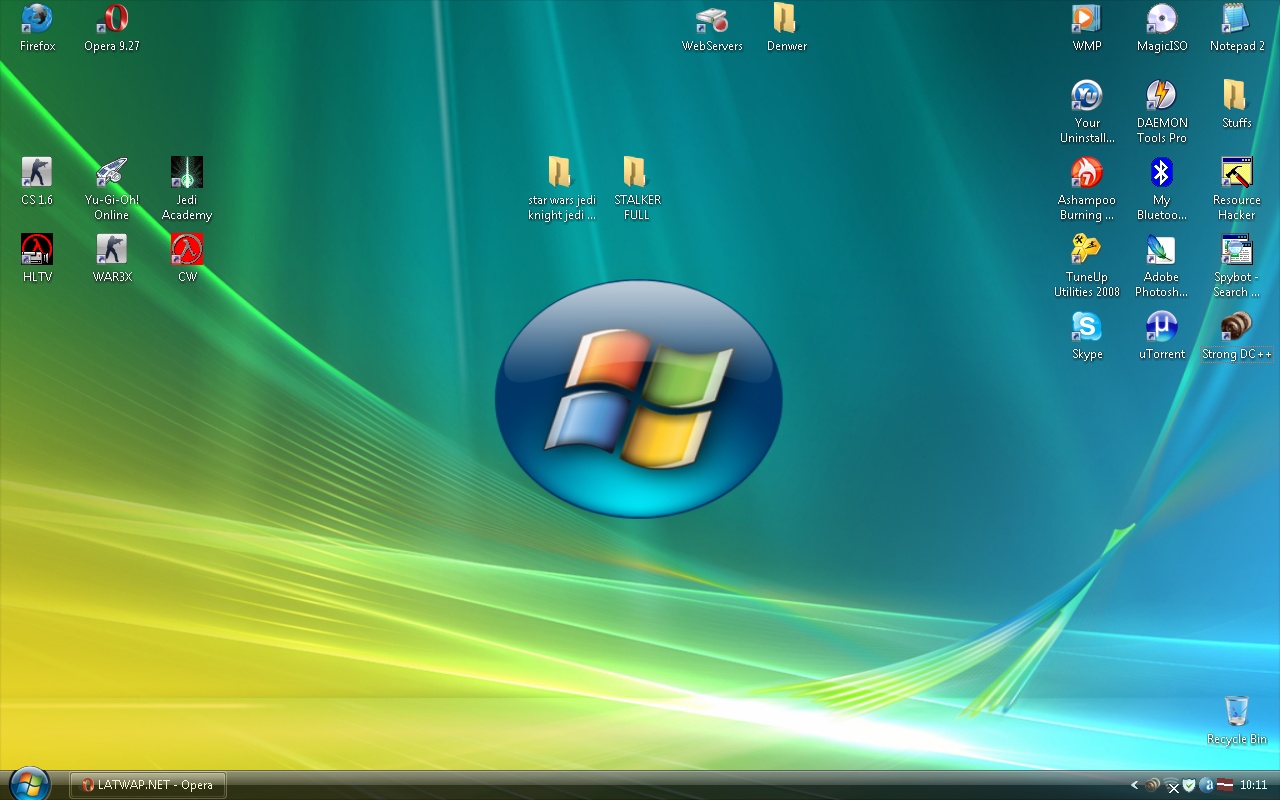This screenshot has height=800, width=1280.
Task: Click the MagicISO disc icon
Action: 1162,27
